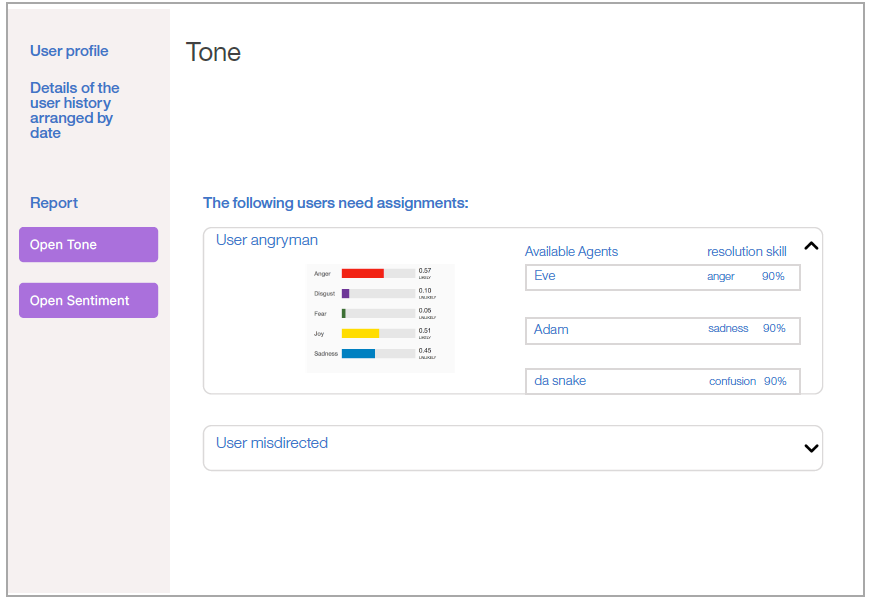Click the Open Sentiment button
This screenshot has height=601, width=873.
(89, 300)
